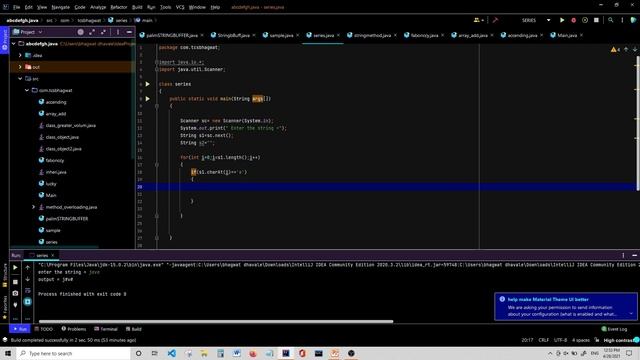The width and height of the screenshot is (640, 360).
Task: Open the user icon dropdown in toolbar
Action: click(478, 20)
